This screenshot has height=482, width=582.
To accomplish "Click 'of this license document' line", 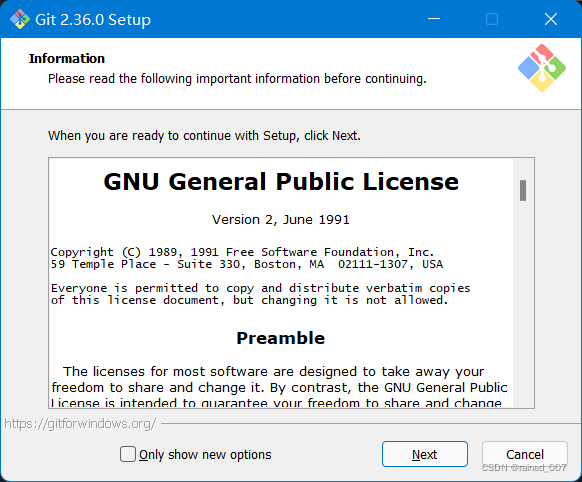I will tap(249, 300).
